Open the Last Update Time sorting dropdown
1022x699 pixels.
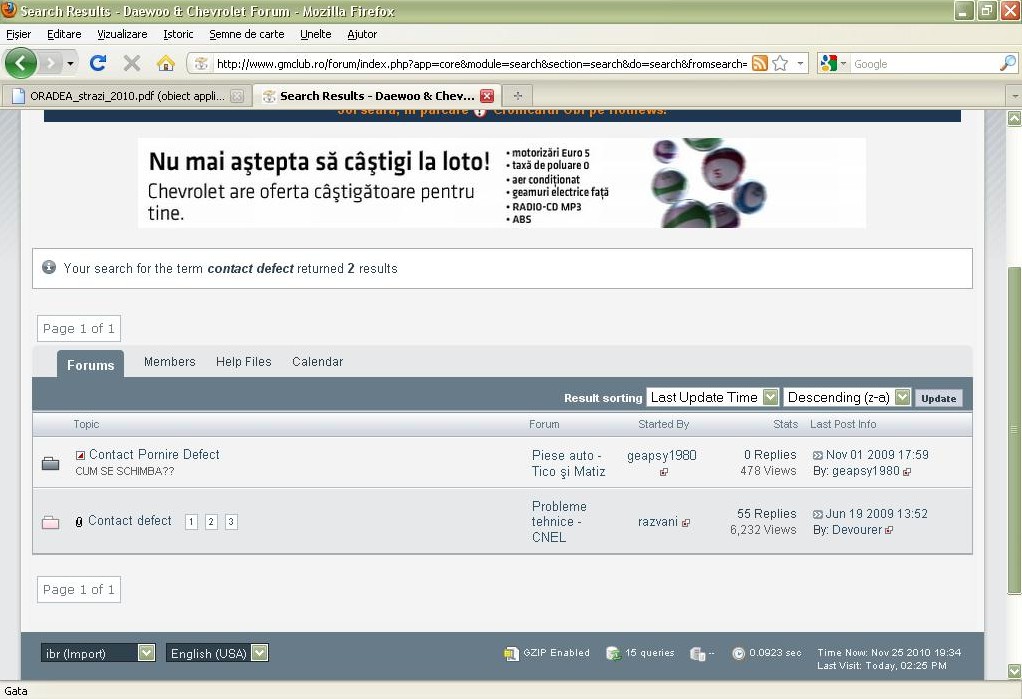pyautogui.click(x=712, y=397)
